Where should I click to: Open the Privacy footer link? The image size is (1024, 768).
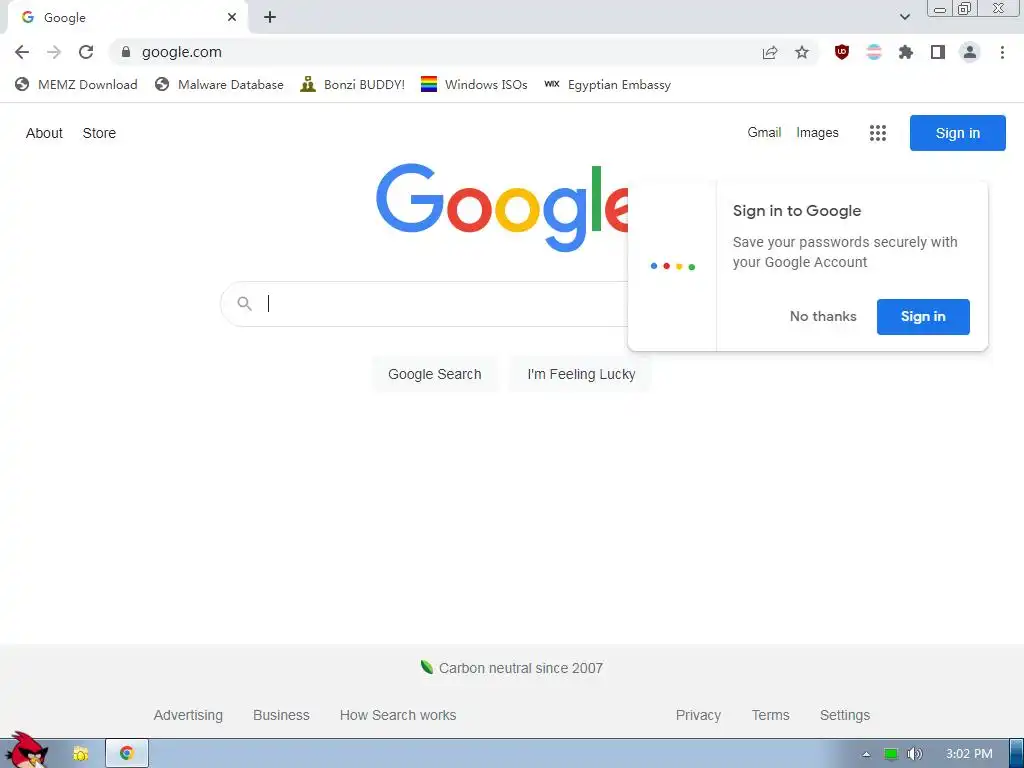pyautogui.click(x=698, y=715)
